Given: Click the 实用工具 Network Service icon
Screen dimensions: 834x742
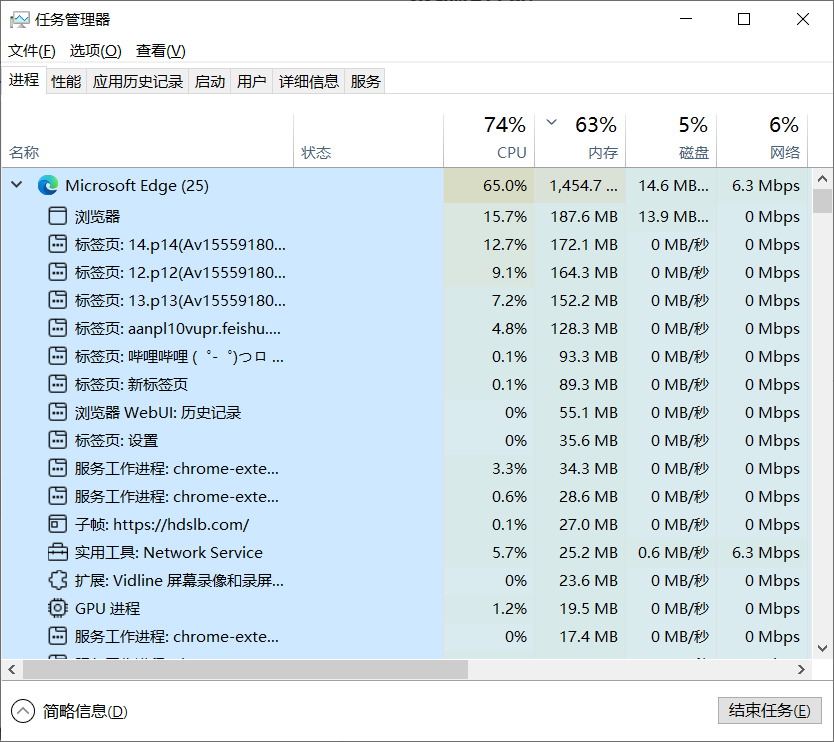Looking at the screenshot, I should click(x=56, y=552).
